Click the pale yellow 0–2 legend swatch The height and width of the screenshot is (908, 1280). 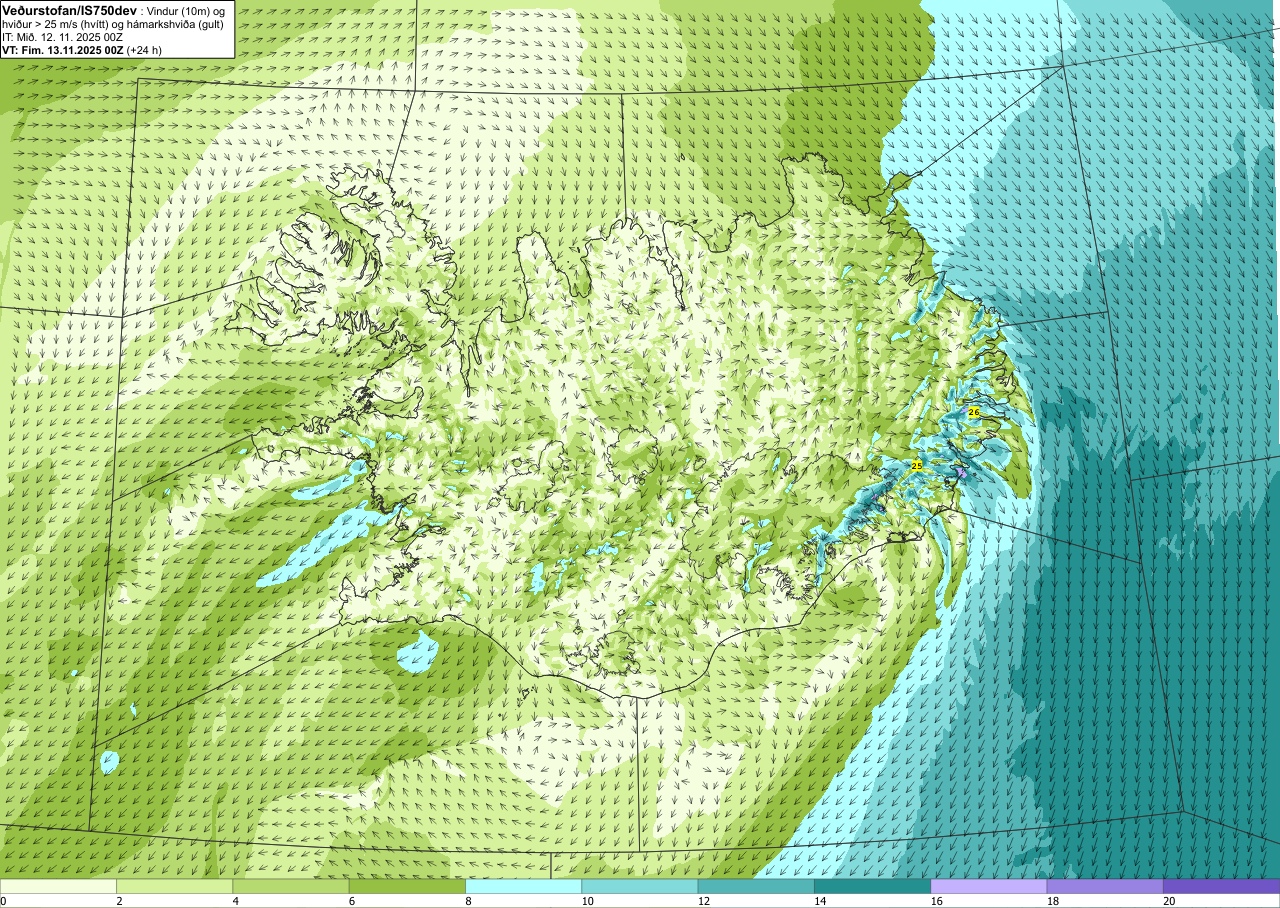[58, 886]
